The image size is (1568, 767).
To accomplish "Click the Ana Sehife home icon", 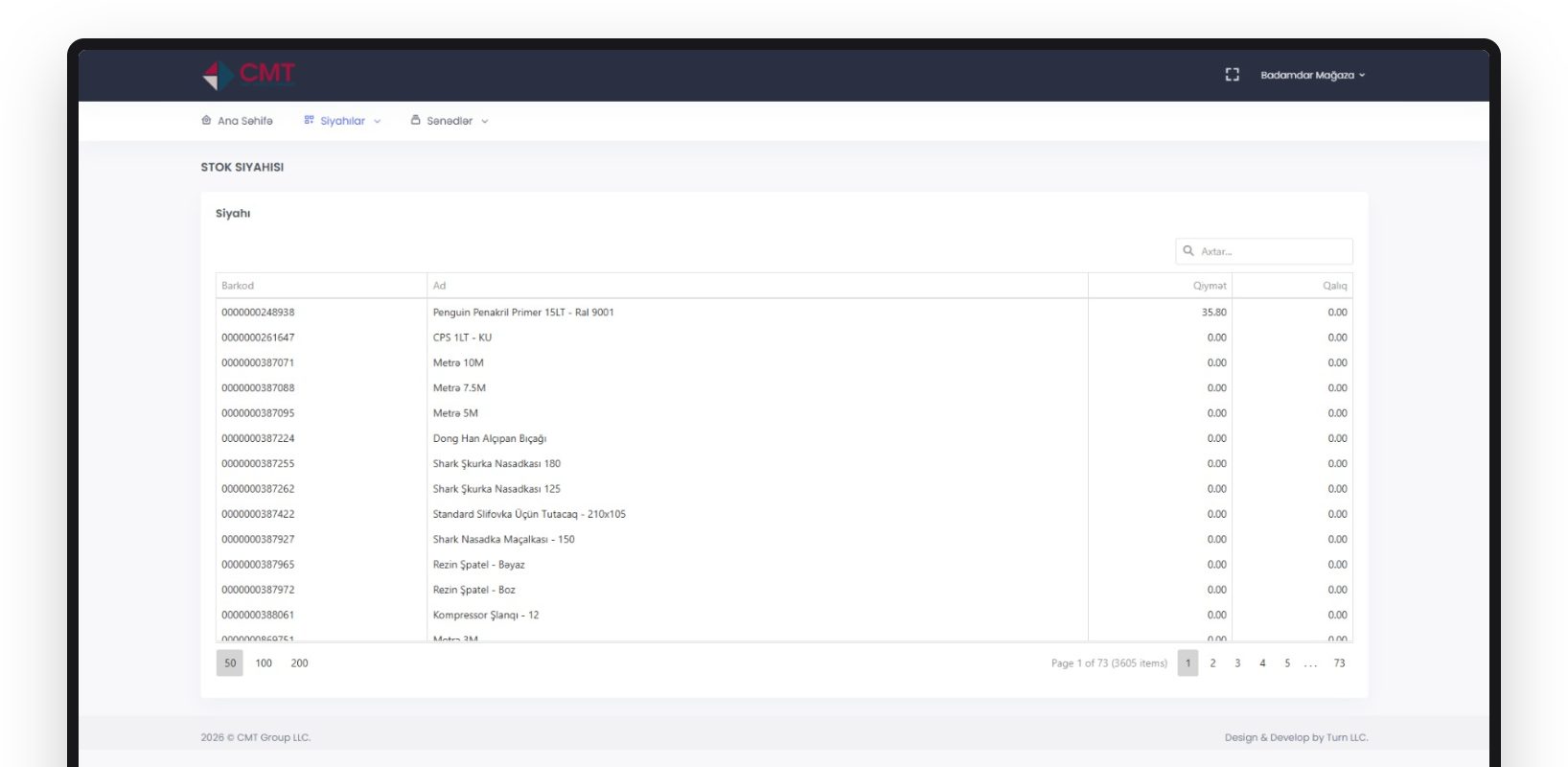I will (x=206, y=121).
